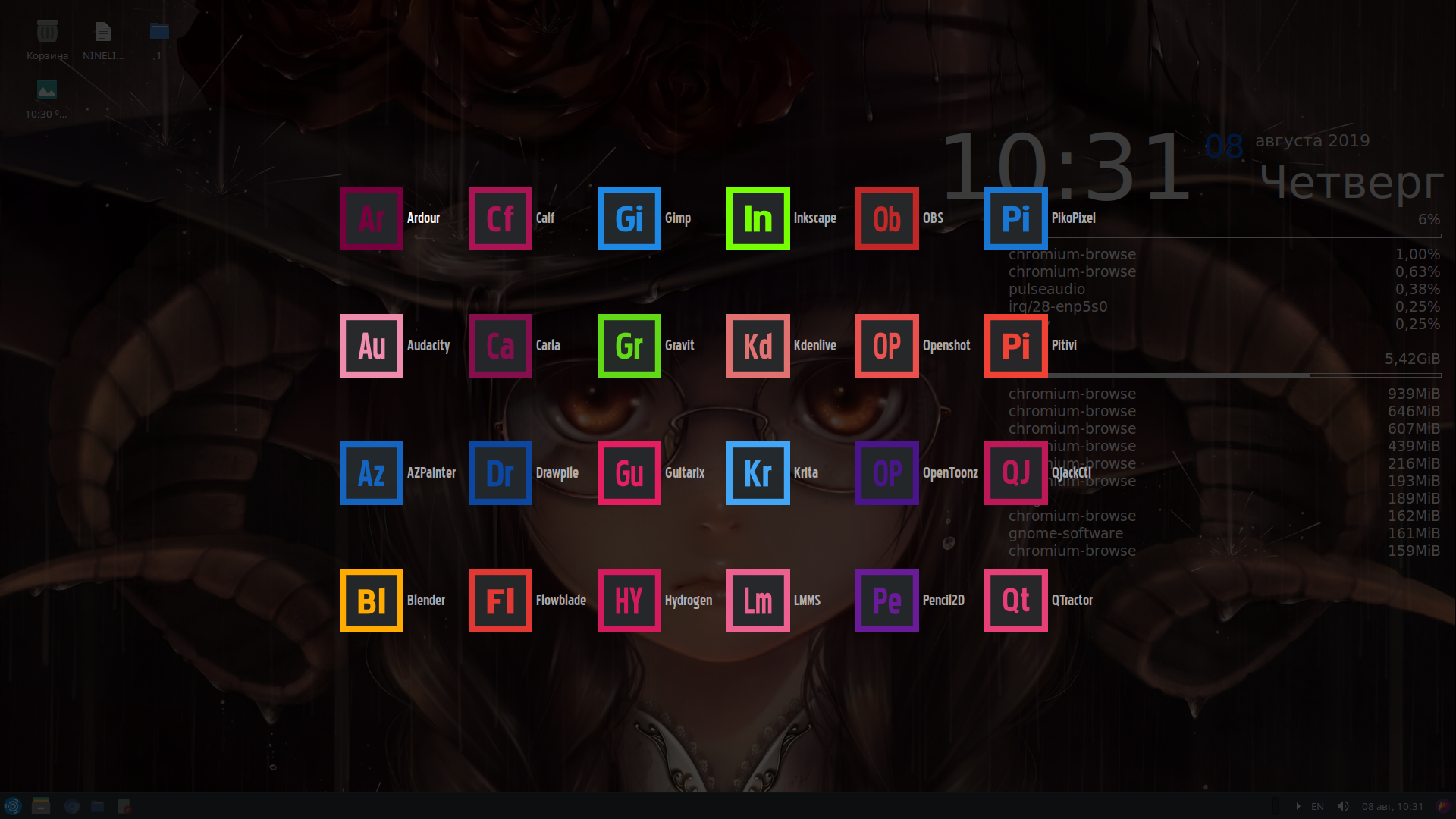Image resolution: width=1456 pixels, height=819 pixels.
Task: Launch Drawpile via the Dr icon
Action: 500,473
